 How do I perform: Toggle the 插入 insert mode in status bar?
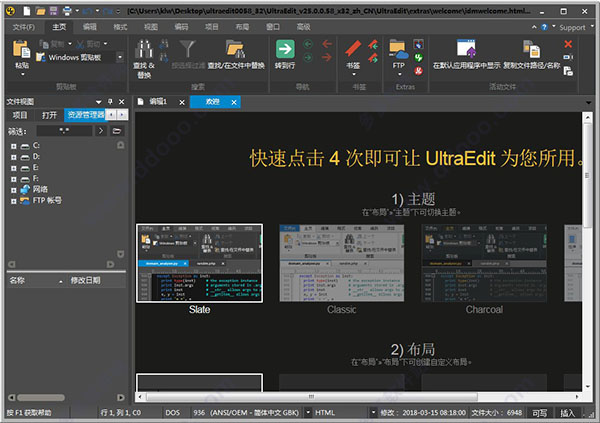tap(567, 413)
